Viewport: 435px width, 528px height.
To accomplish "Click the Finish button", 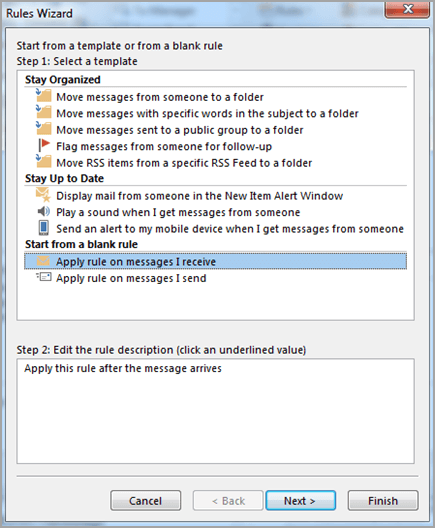I will tap(383, 501).
